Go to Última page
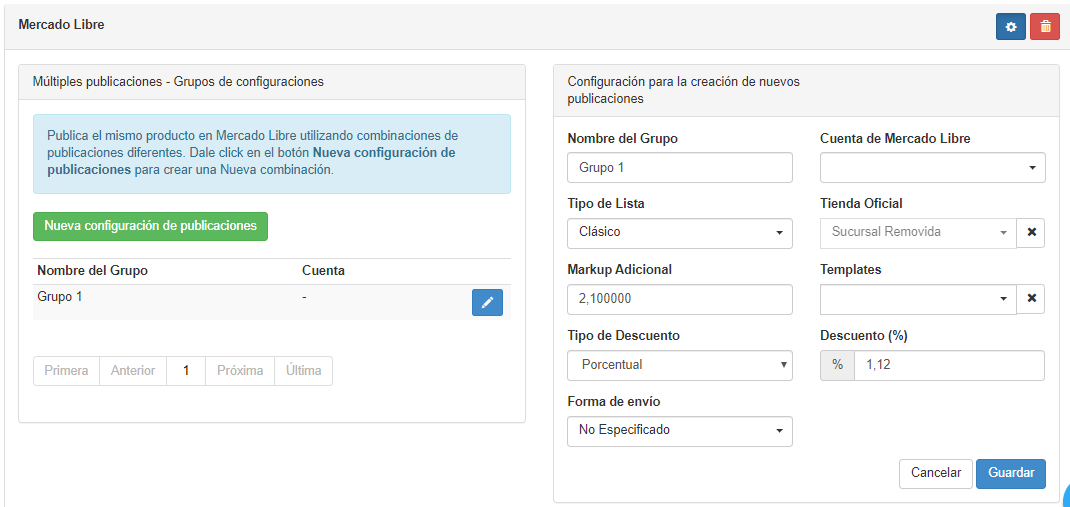This screenshot has height=507, width=1070. tap(304, 371)
